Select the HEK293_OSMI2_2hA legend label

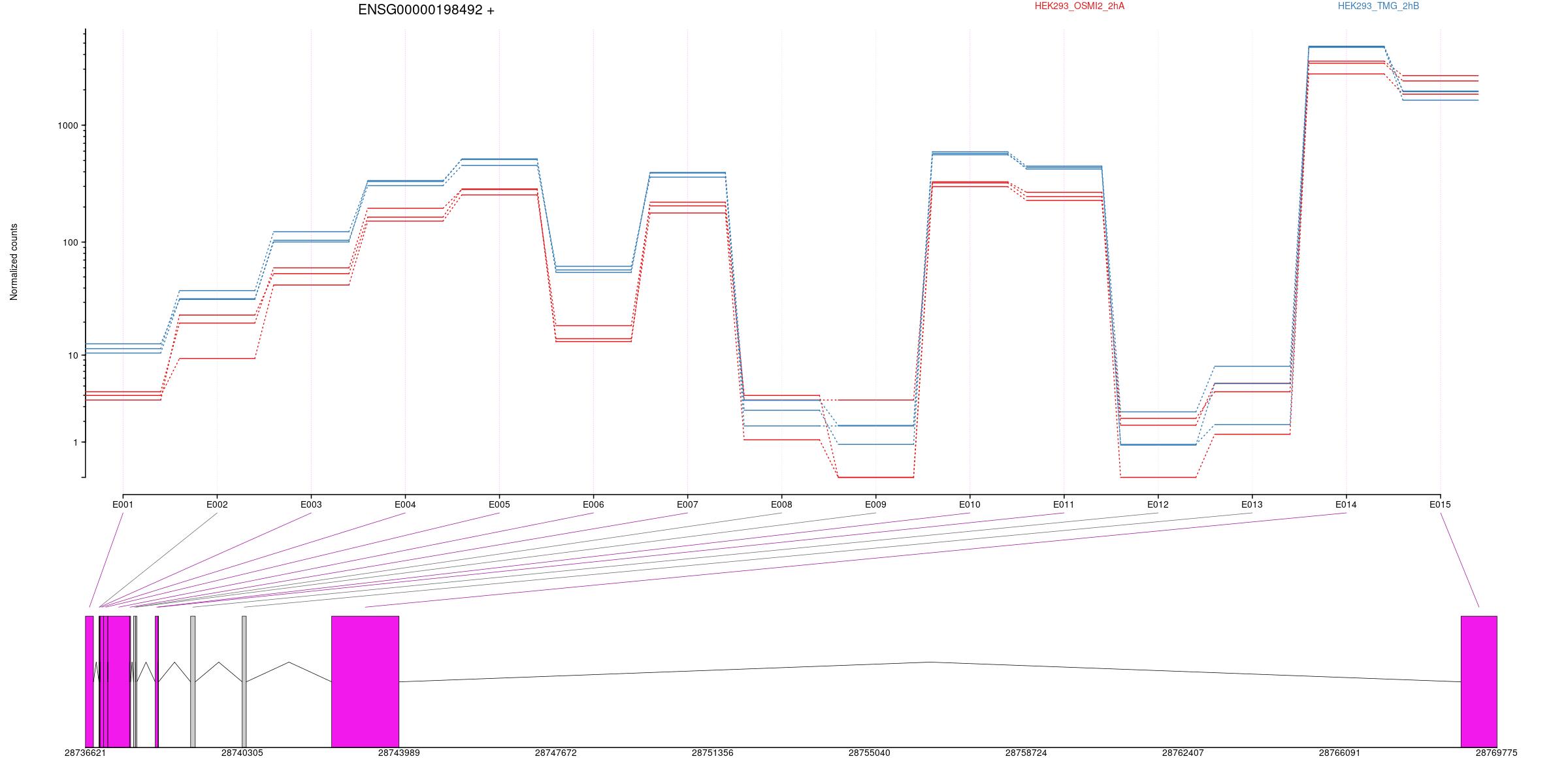(x=1079, y=6)
